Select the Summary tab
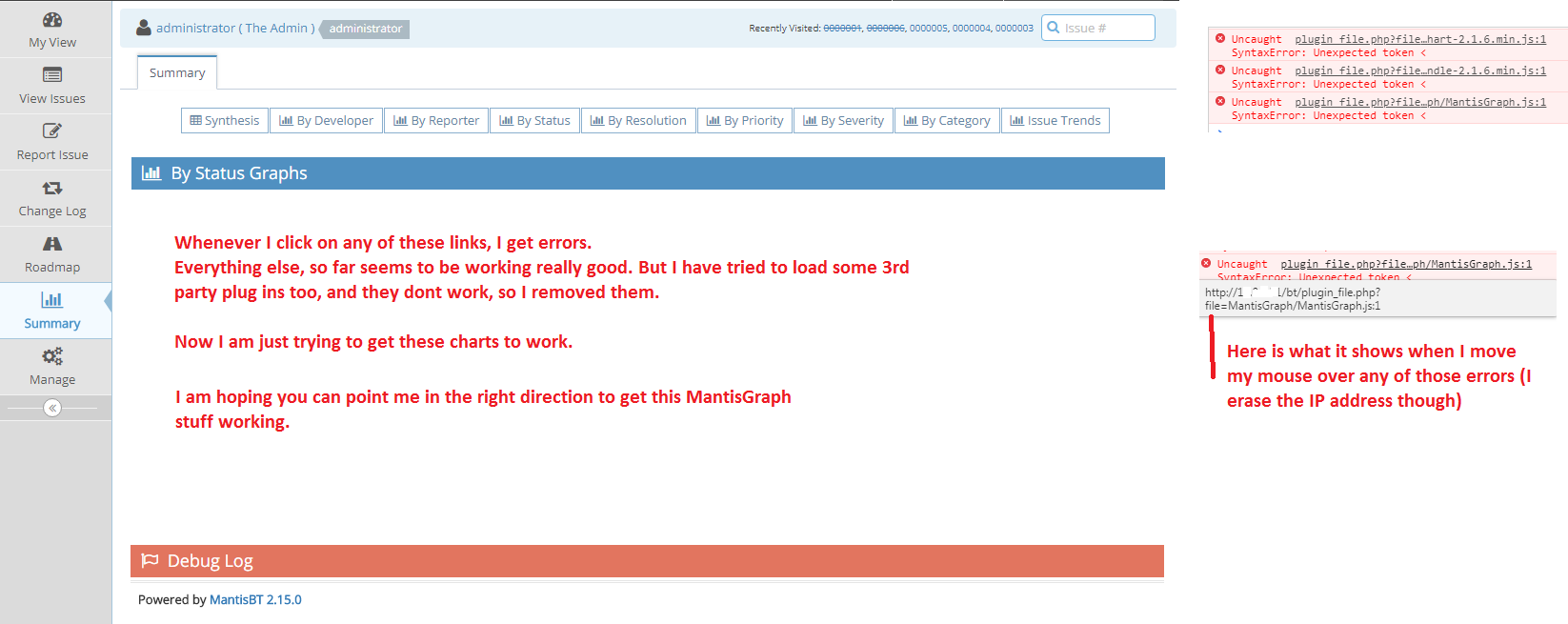Viewport: 1568px width, 624px height. coord(177,72)
